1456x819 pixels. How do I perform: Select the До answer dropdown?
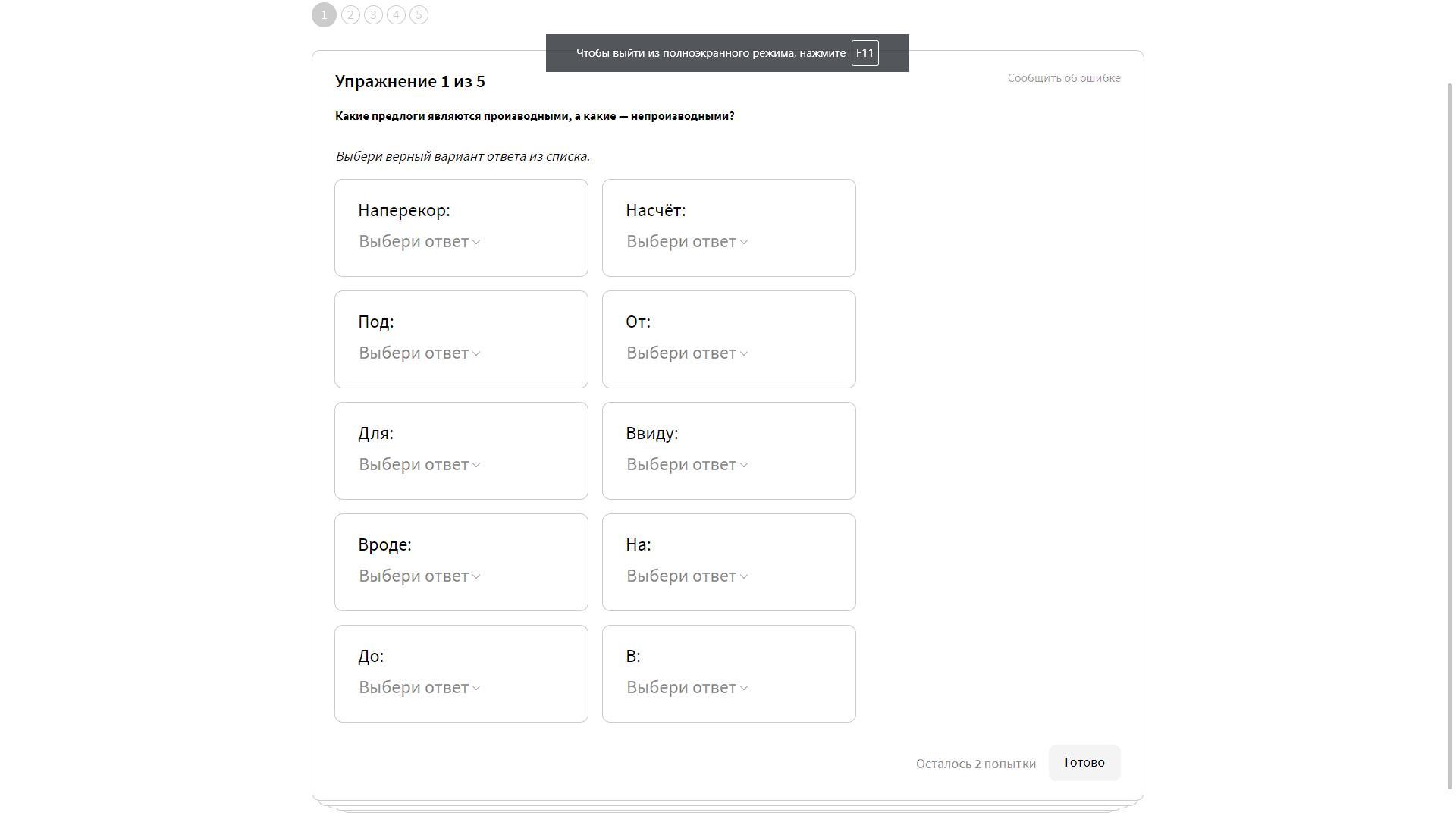click(419, 688)
